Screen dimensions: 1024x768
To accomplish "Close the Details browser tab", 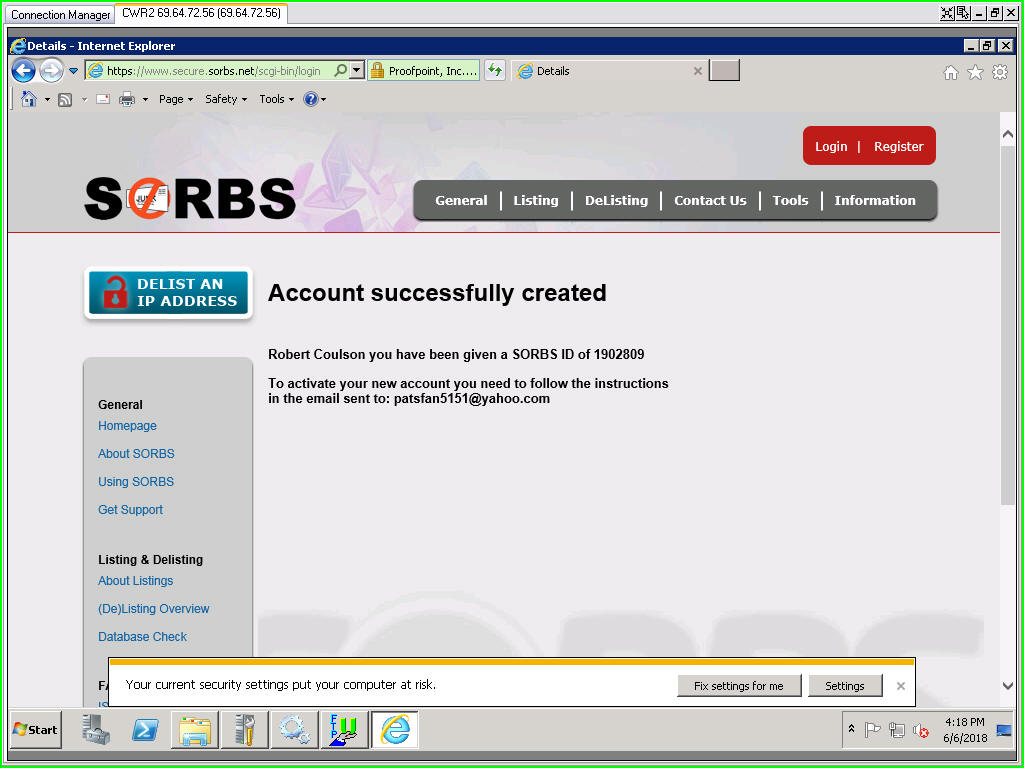I will tap(697, 71).
